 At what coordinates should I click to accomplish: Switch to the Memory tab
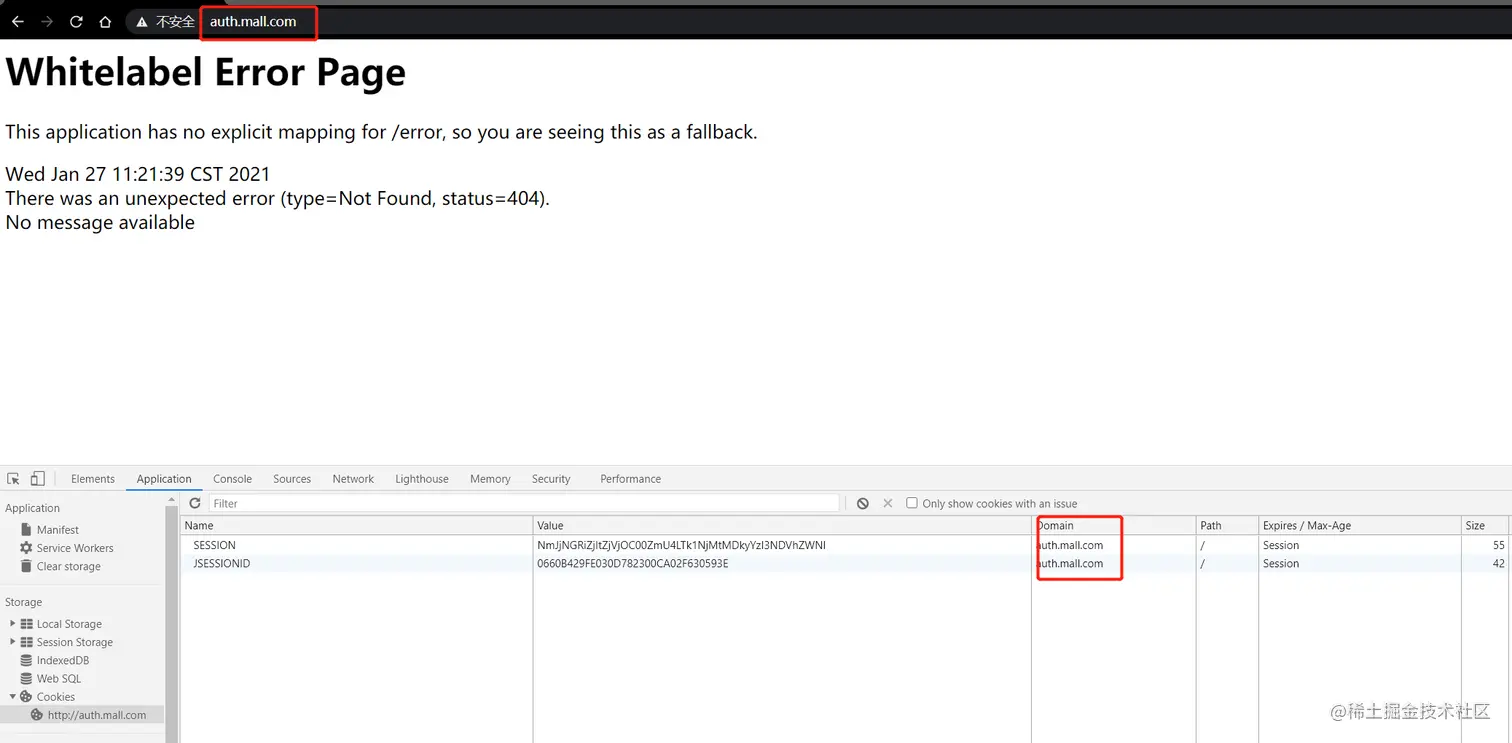490,479
